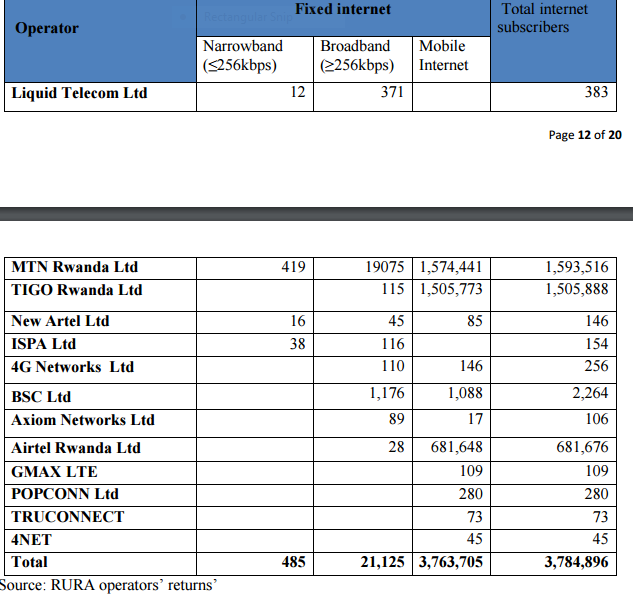633x598 pixels.
Task: Click the 'Total' row label
Action: point(29,562)
